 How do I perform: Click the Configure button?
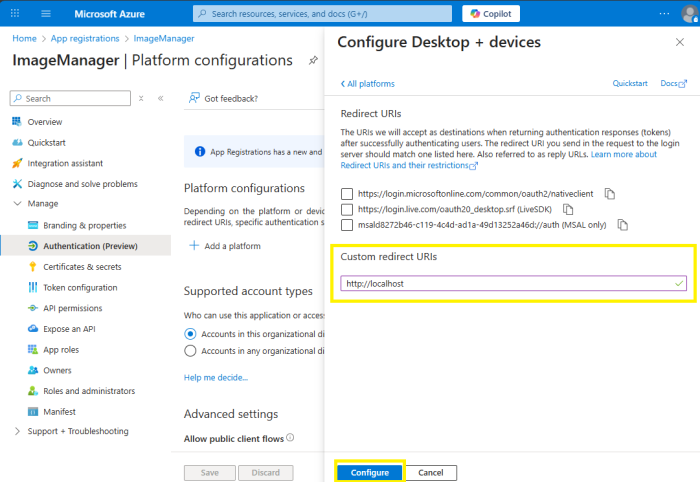point(369,472)
